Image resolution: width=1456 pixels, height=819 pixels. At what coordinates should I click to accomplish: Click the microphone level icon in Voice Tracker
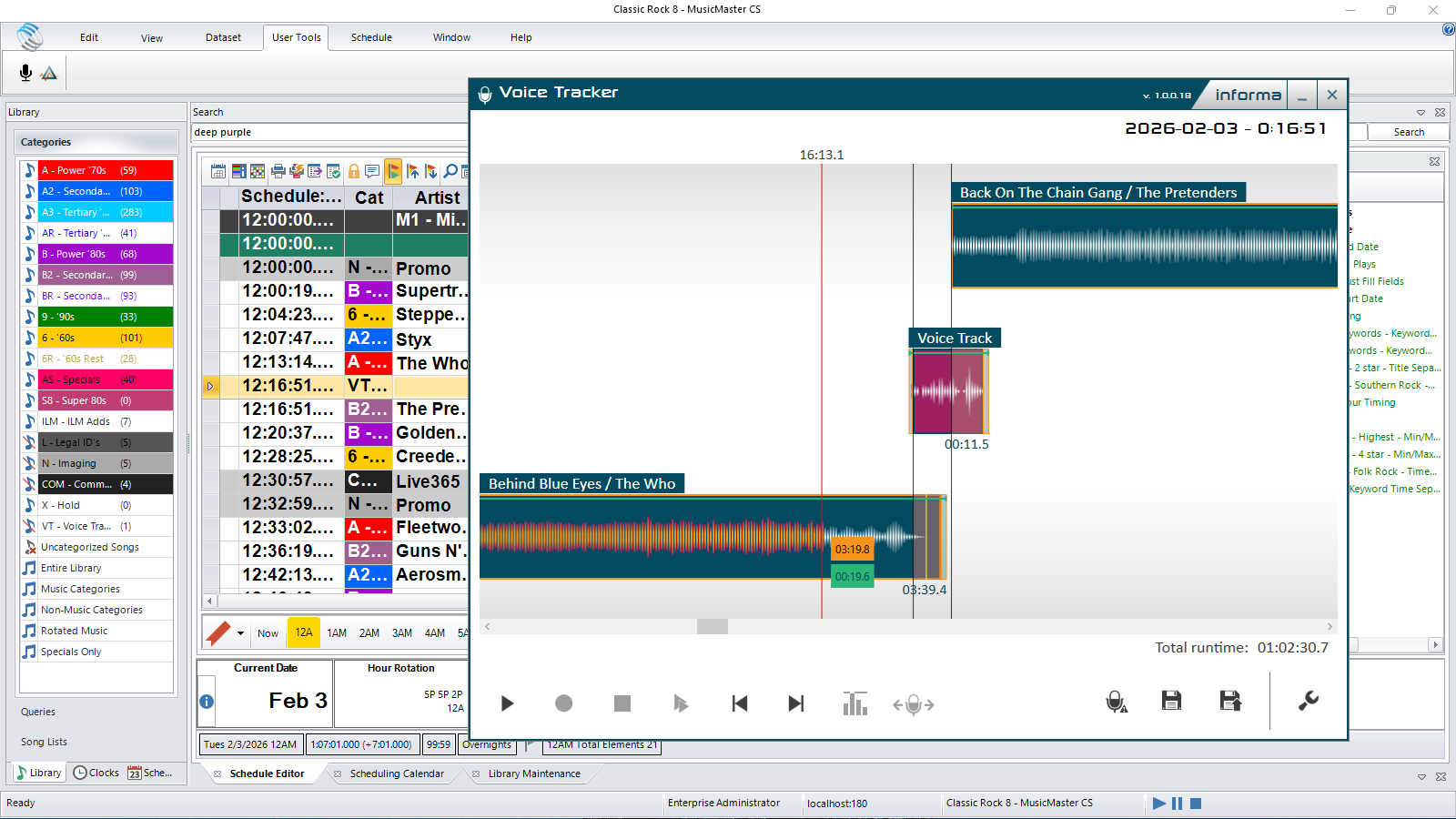point(1116,702)
